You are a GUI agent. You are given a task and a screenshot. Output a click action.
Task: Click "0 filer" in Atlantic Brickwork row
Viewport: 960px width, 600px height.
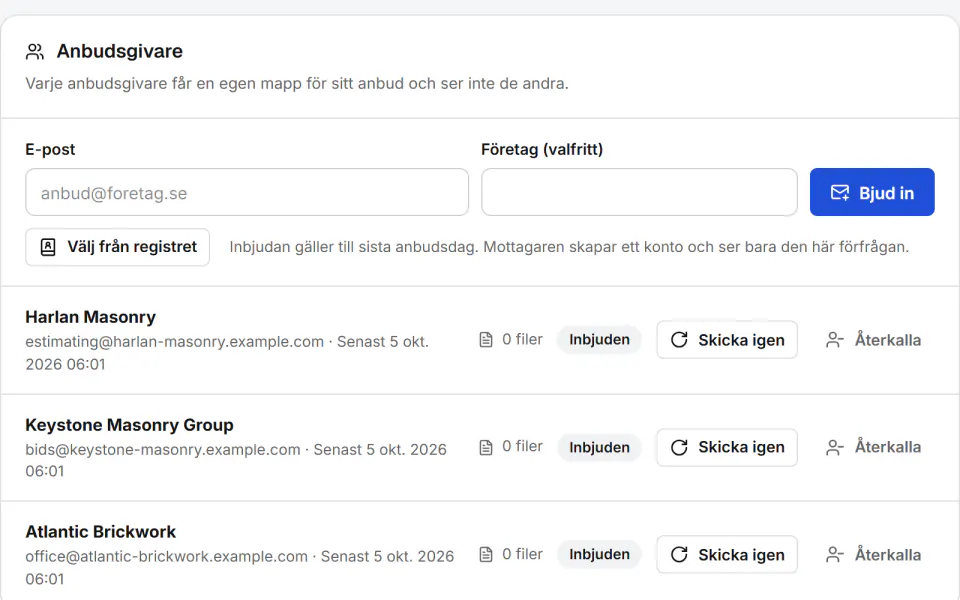click(x=522, y=554)
